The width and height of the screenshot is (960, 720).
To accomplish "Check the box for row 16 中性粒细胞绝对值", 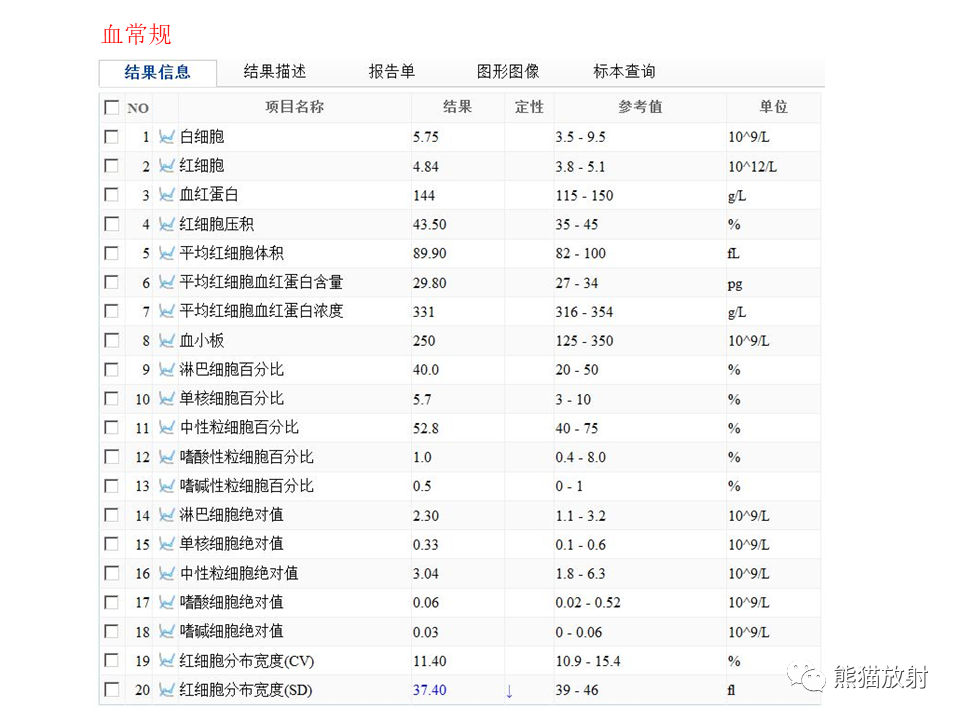I will pos(111,573).
